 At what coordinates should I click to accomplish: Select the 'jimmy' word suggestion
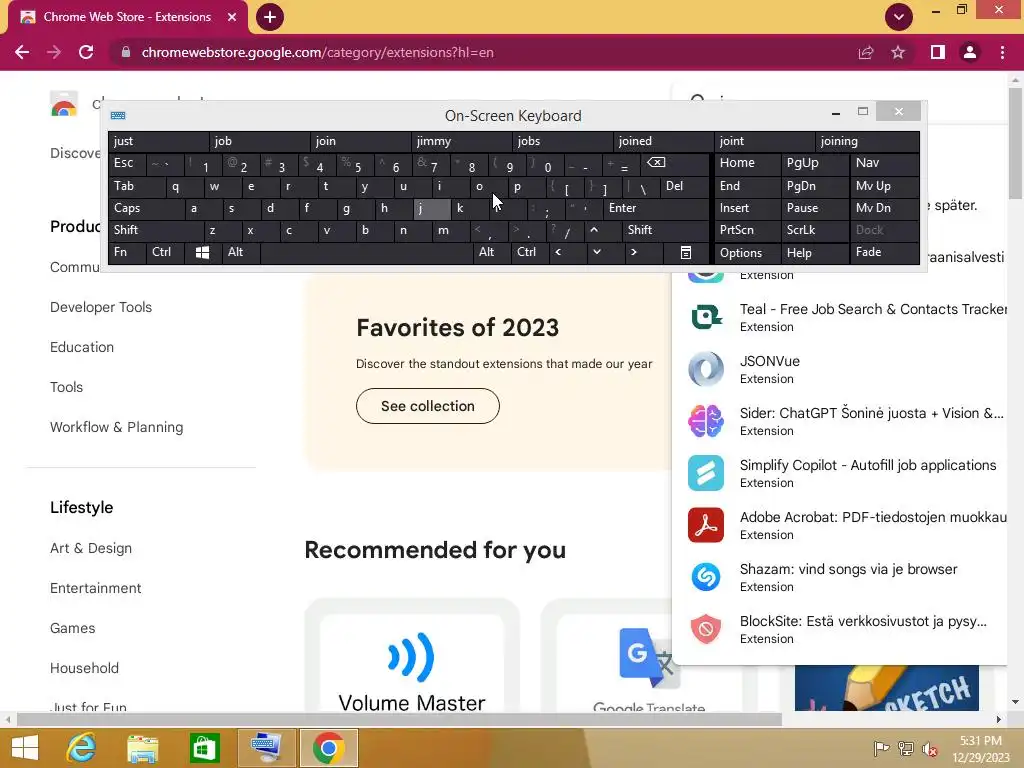pos(462,141)
